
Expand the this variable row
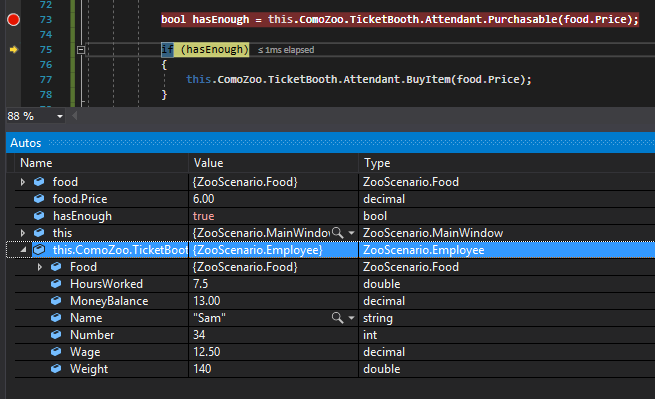[x=23, y=233]
